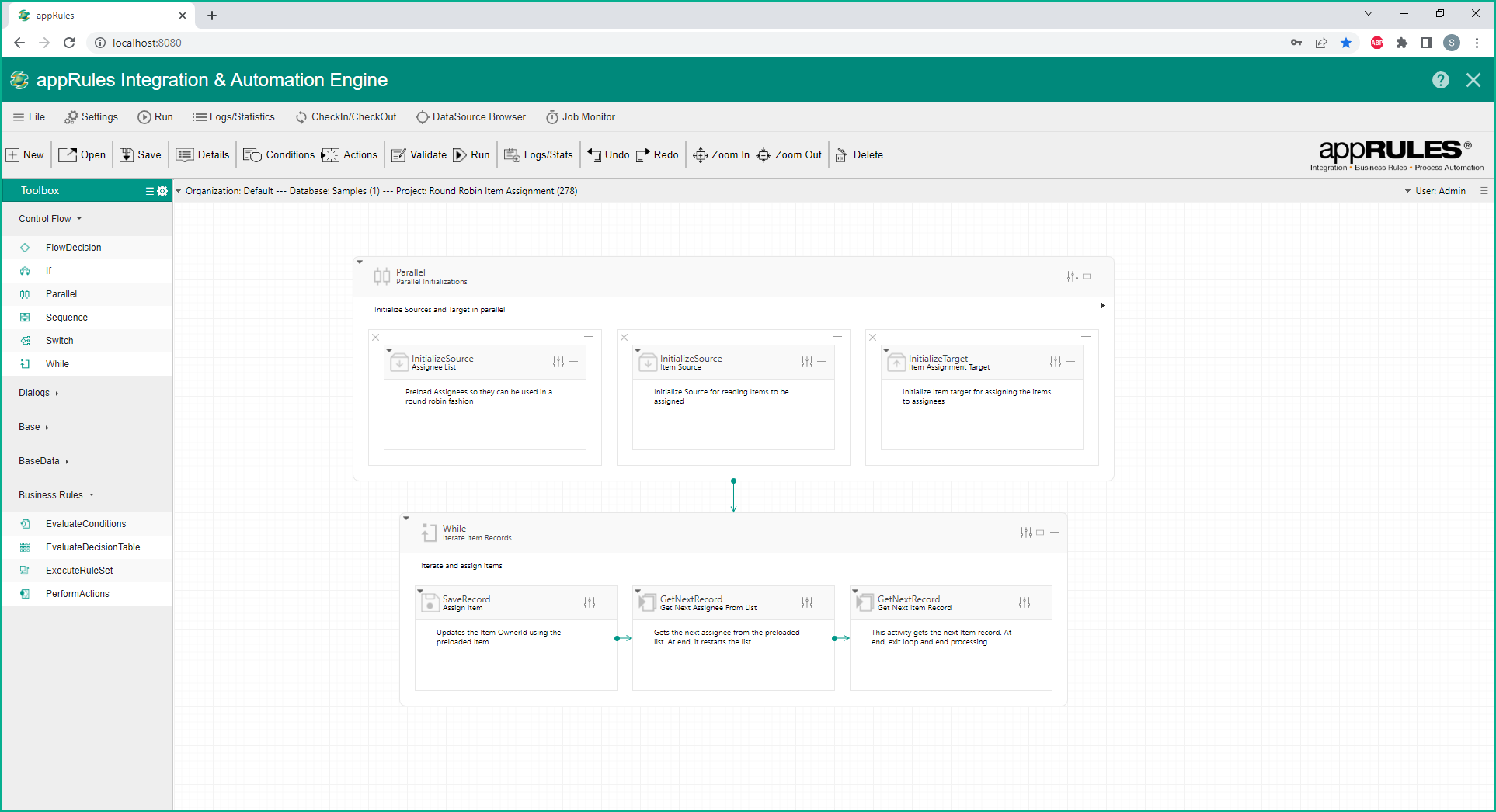Collapse the Control Flow toolbox group
This screenshot has width=1496, height=812.
pyautogui.click(x=50, y=219)
